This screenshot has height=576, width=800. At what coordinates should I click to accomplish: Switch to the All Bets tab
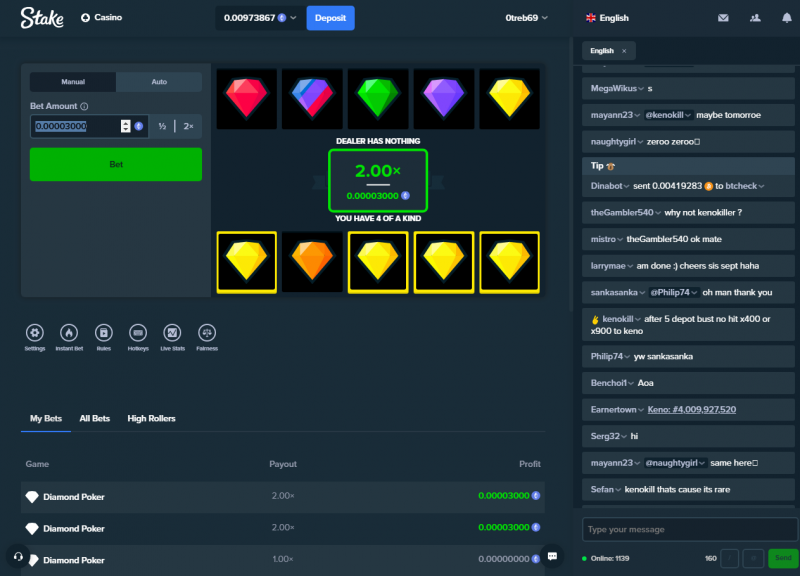tap(94, 418)
